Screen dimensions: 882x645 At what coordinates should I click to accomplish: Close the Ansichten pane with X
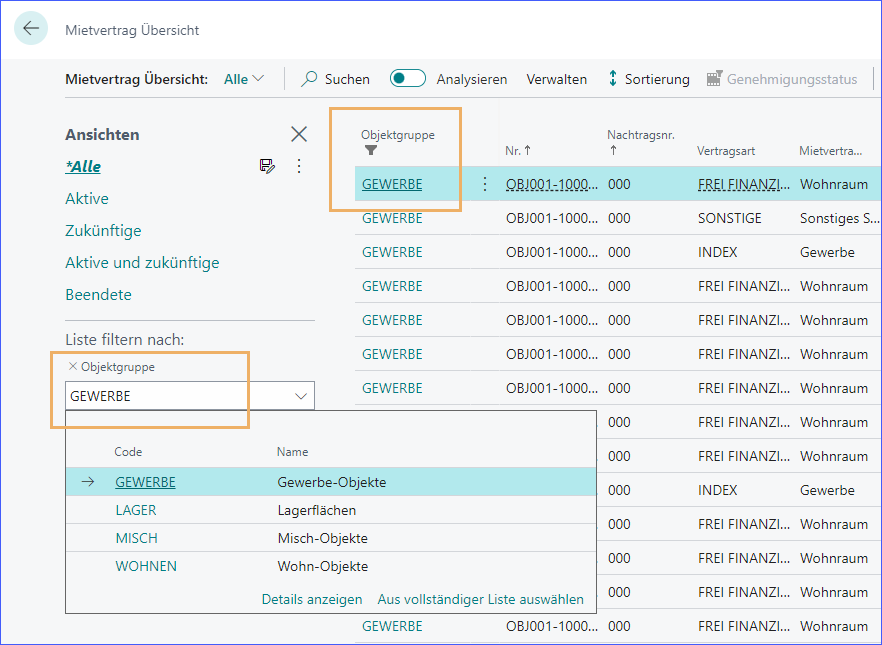pyautogui.click(x=298, y=134)
